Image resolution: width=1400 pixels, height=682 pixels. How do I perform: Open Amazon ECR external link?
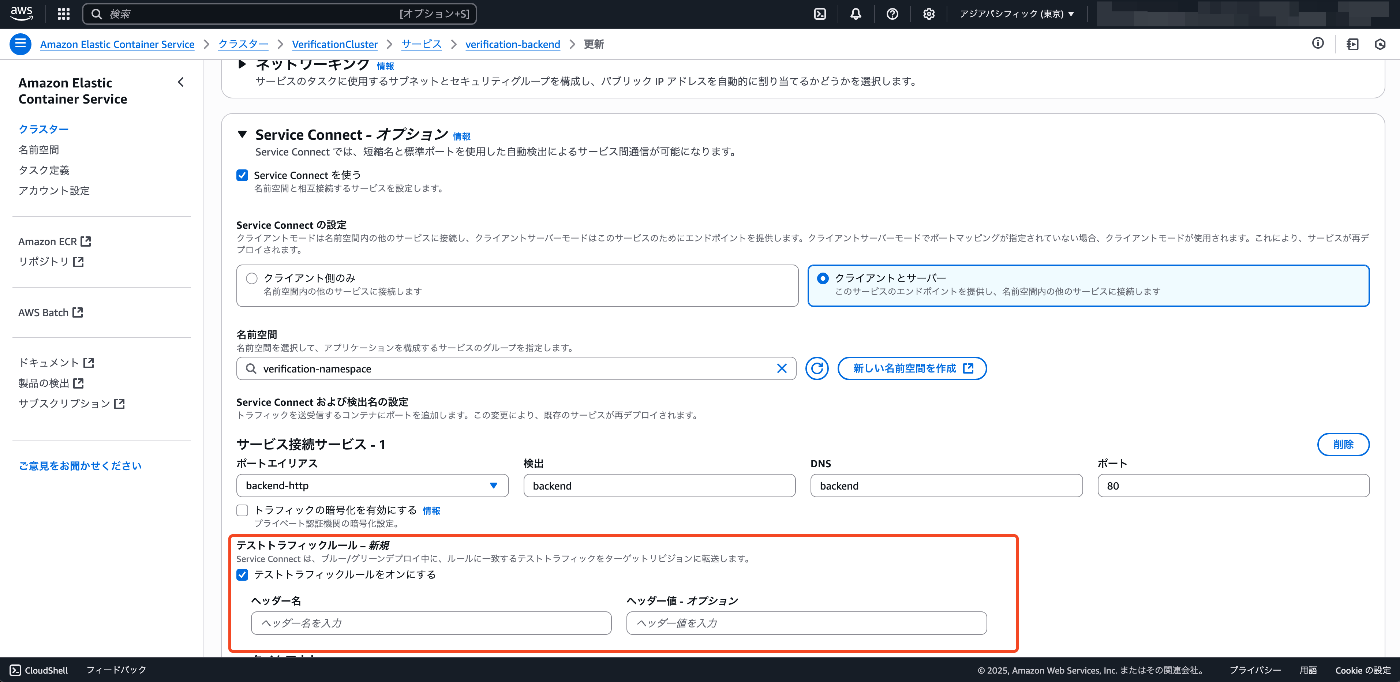coord(55,241)
